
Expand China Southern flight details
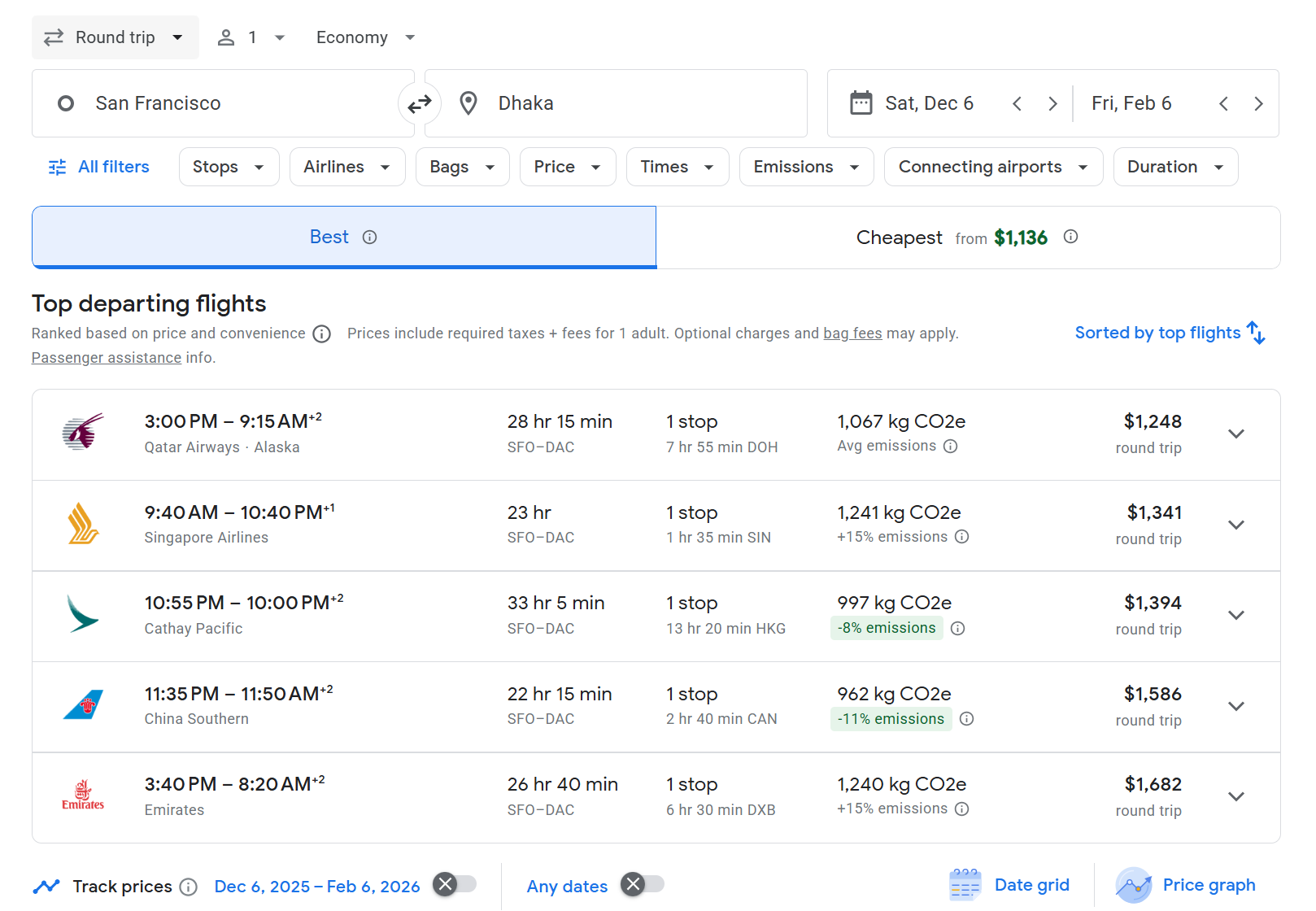pos(1236,707)
